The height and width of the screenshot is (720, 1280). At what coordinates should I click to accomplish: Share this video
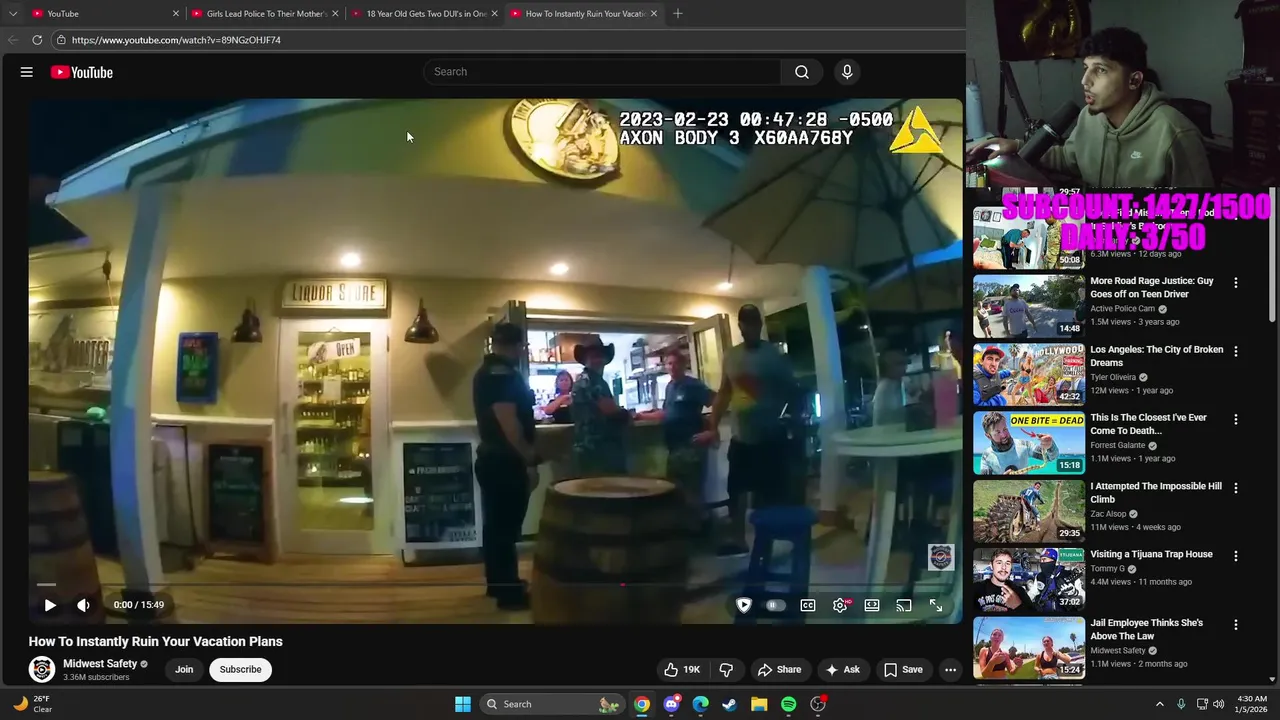tap(779, 670)
